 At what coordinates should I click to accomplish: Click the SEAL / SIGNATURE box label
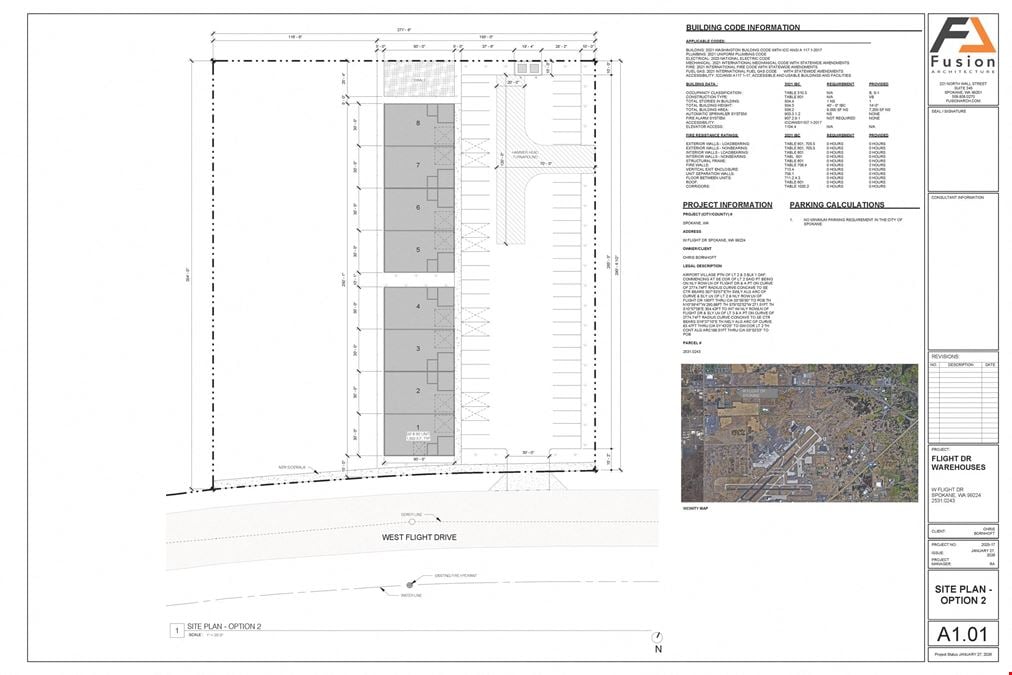(x=949, y=112)
